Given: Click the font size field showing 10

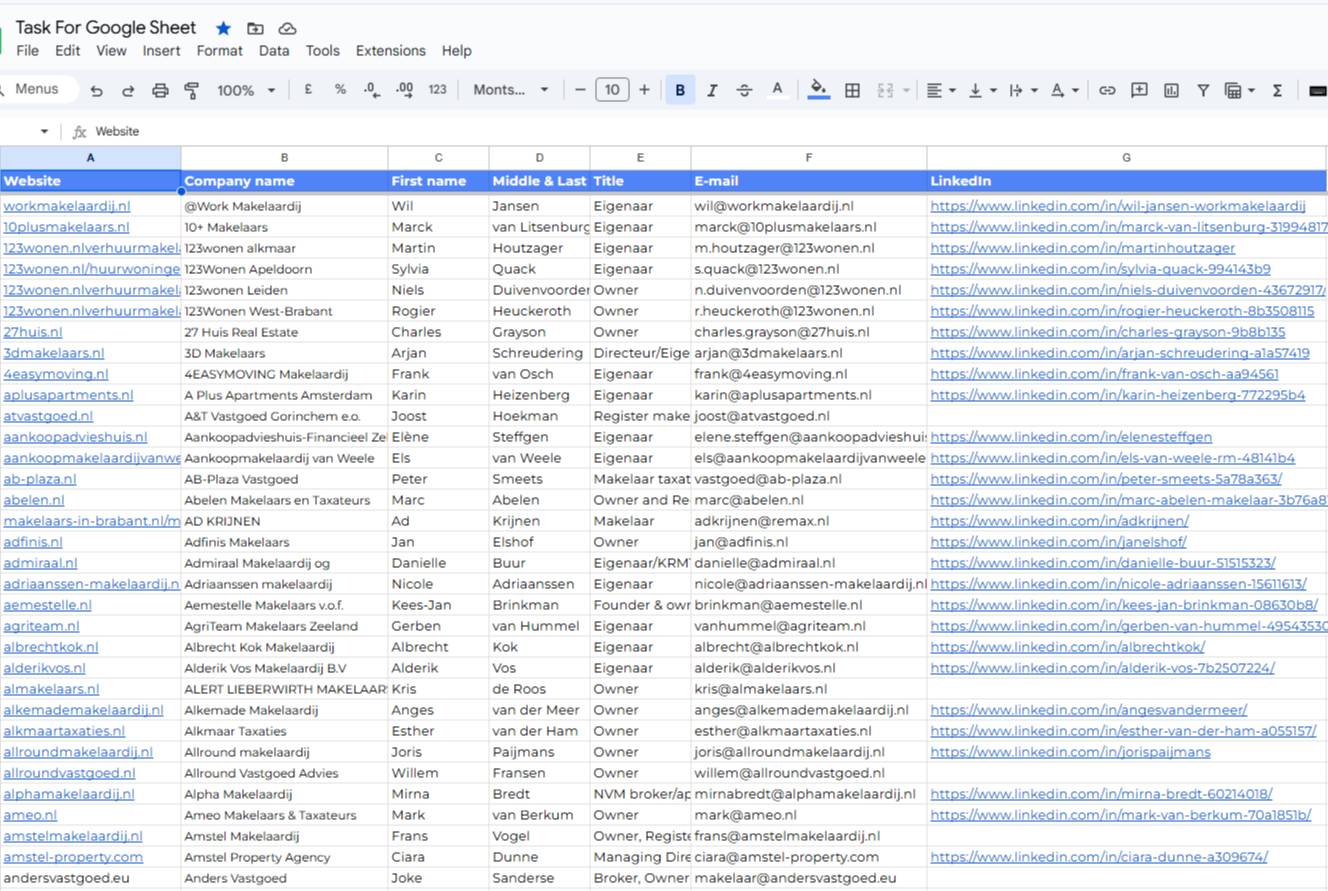Looking at the screenshot, I should pos(612,90).
